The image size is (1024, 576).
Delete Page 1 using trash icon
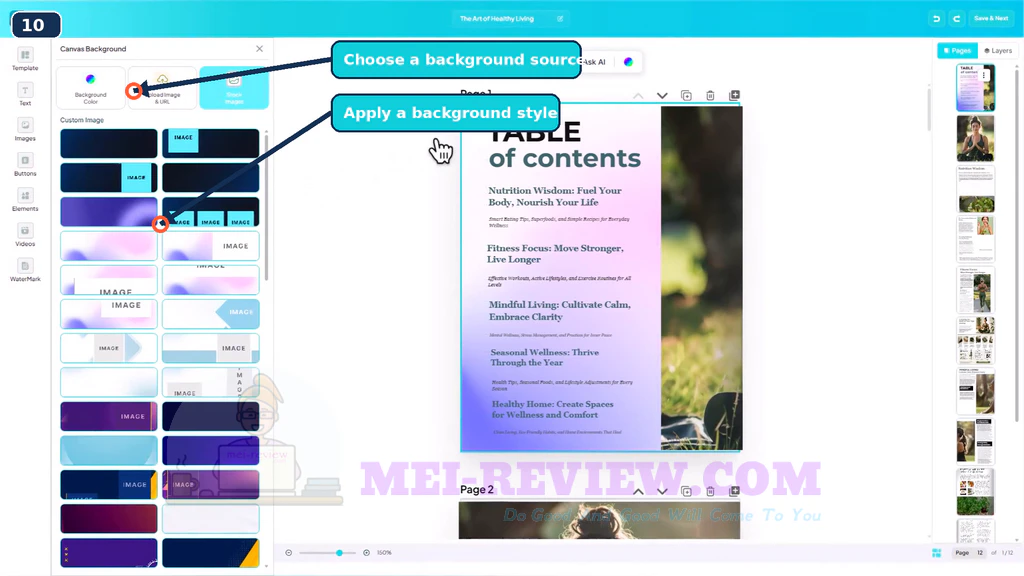pos(711,96)
